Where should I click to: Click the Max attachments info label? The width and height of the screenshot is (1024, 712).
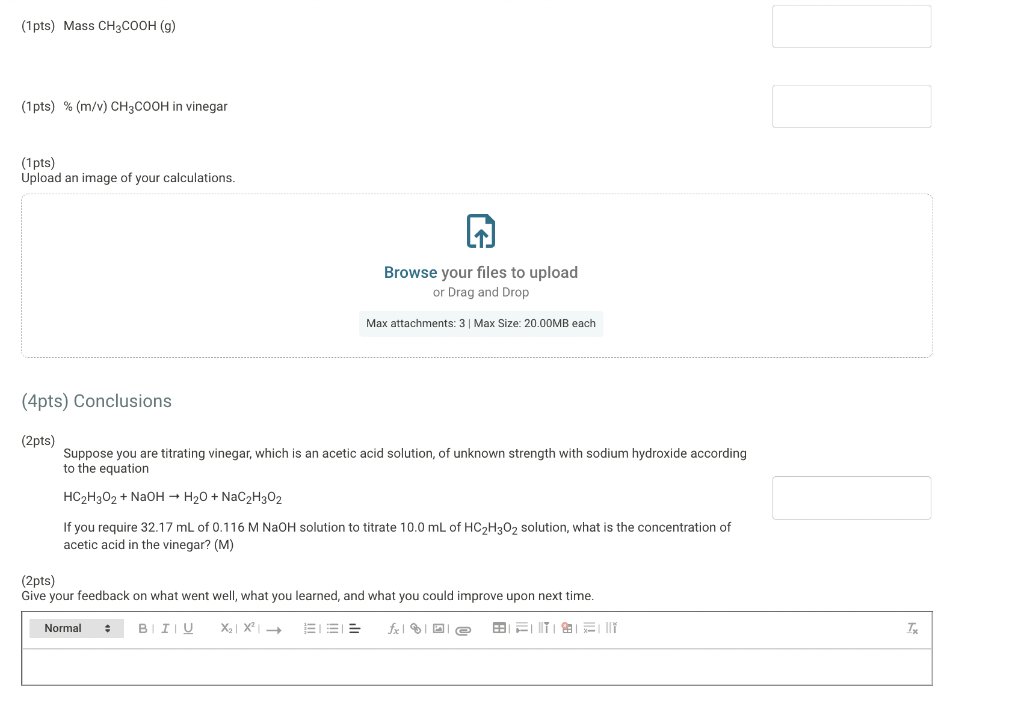click(x=480, y=323)
